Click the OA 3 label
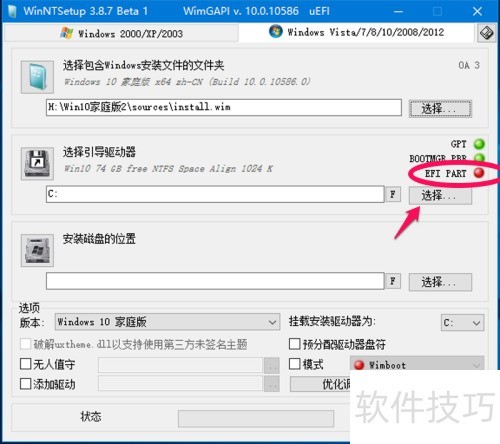This screenshot has height=444, width=500. 469,65
